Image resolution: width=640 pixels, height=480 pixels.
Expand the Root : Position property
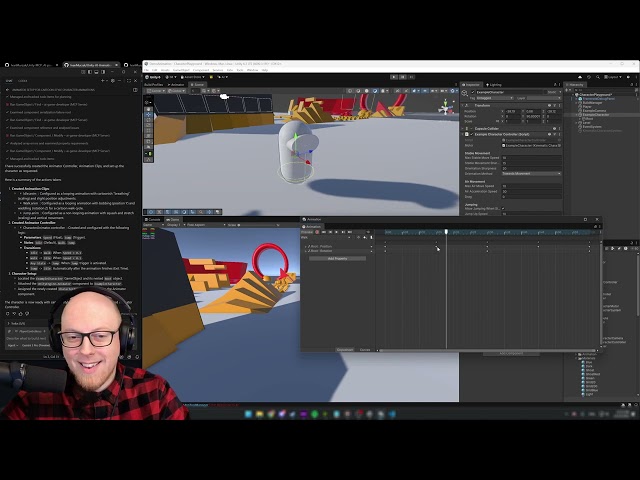(x=305, y=247)
